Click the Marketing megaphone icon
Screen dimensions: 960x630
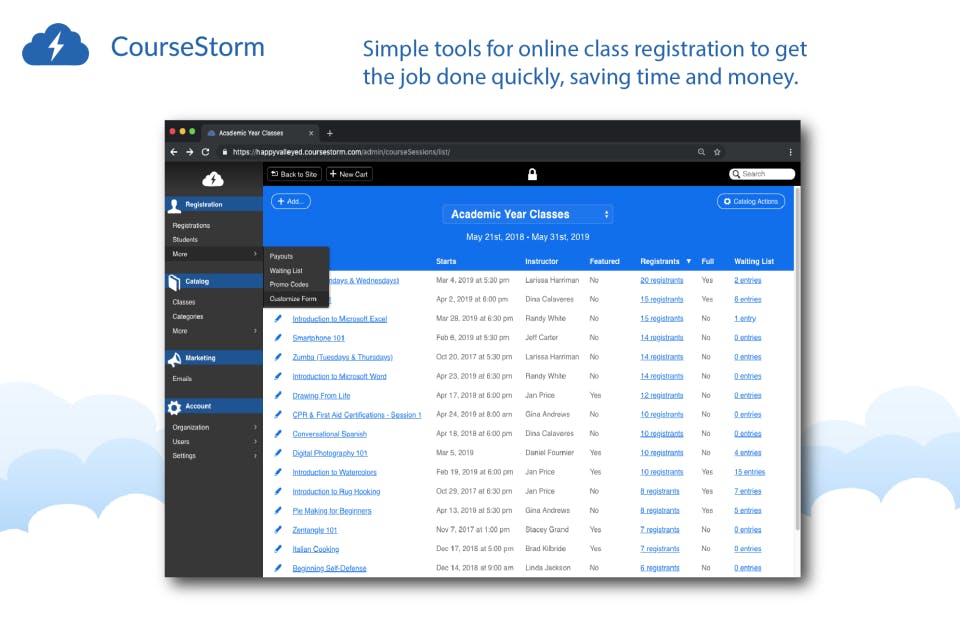[174, 358]
